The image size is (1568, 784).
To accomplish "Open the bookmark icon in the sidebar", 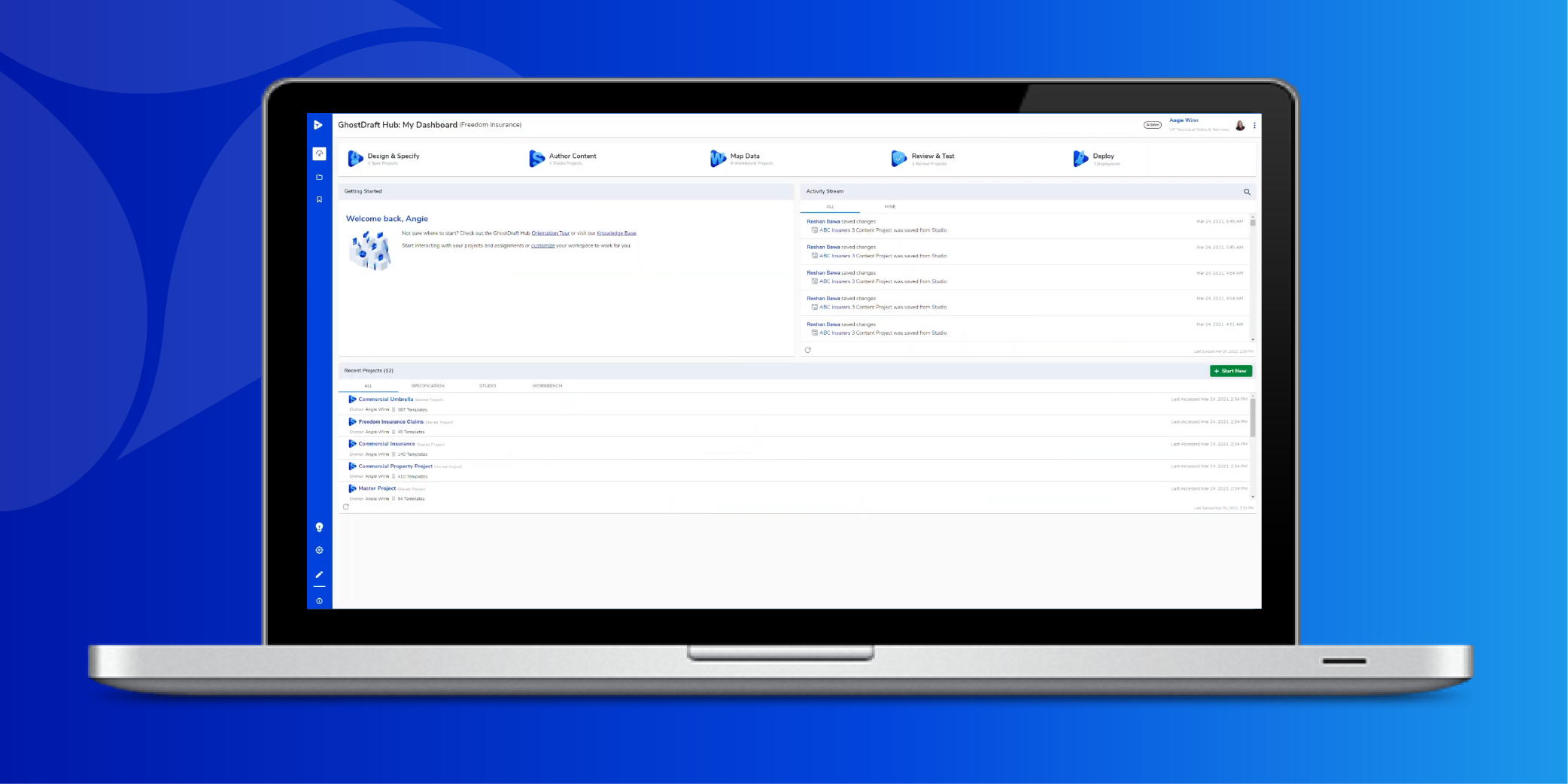I will tap(319, 199).
